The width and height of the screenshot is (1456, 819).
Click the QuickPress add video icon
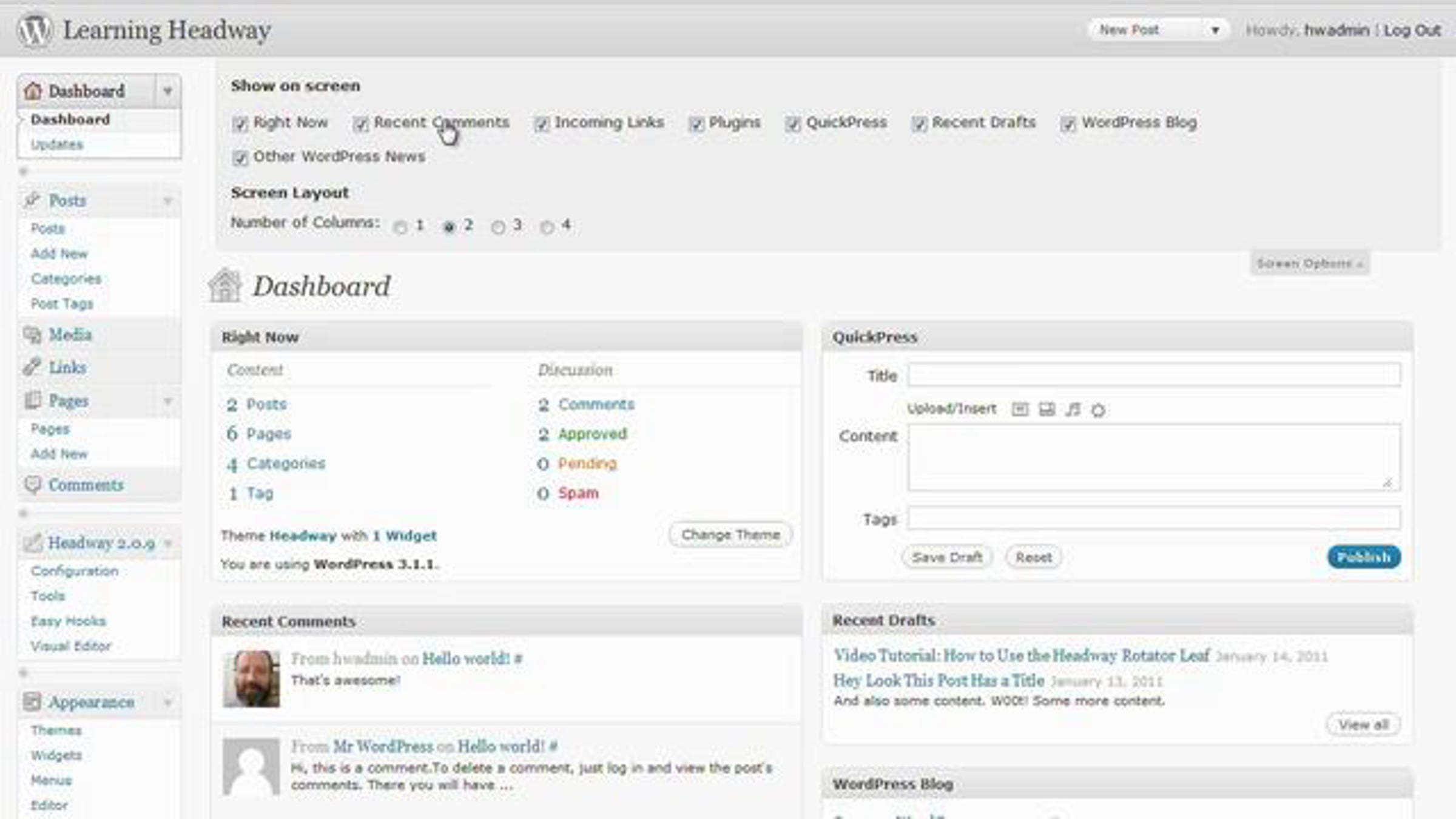click(x=1046, y=409)
